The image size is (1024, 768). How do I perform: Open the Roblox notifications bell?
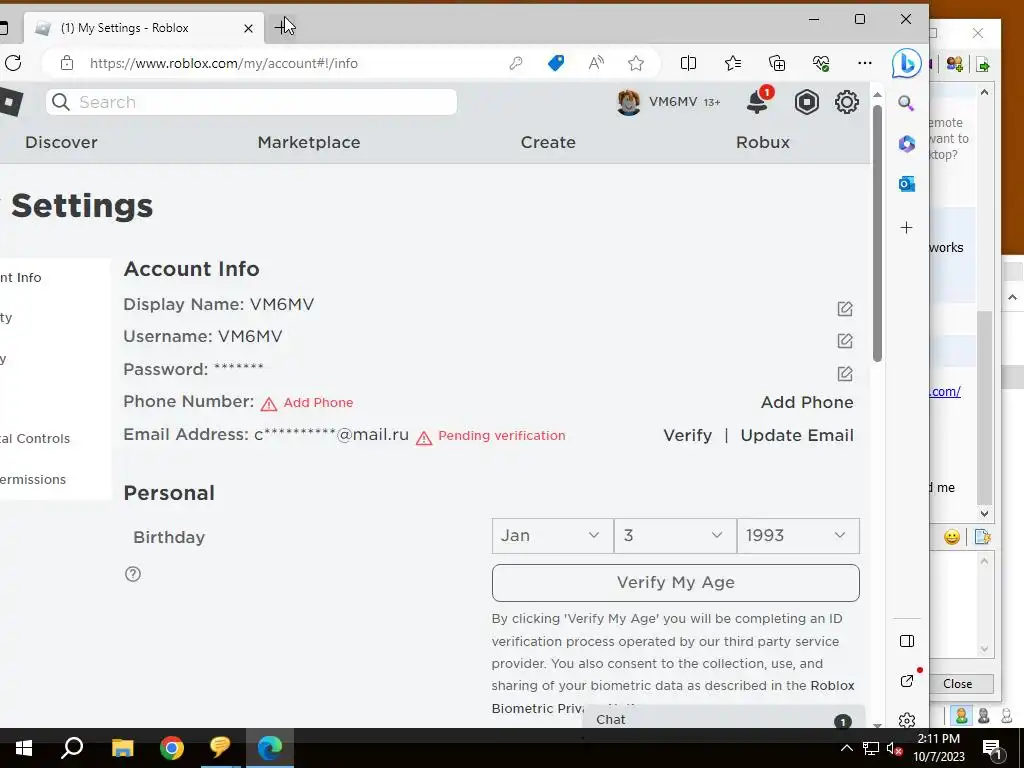tap(758, 101)
